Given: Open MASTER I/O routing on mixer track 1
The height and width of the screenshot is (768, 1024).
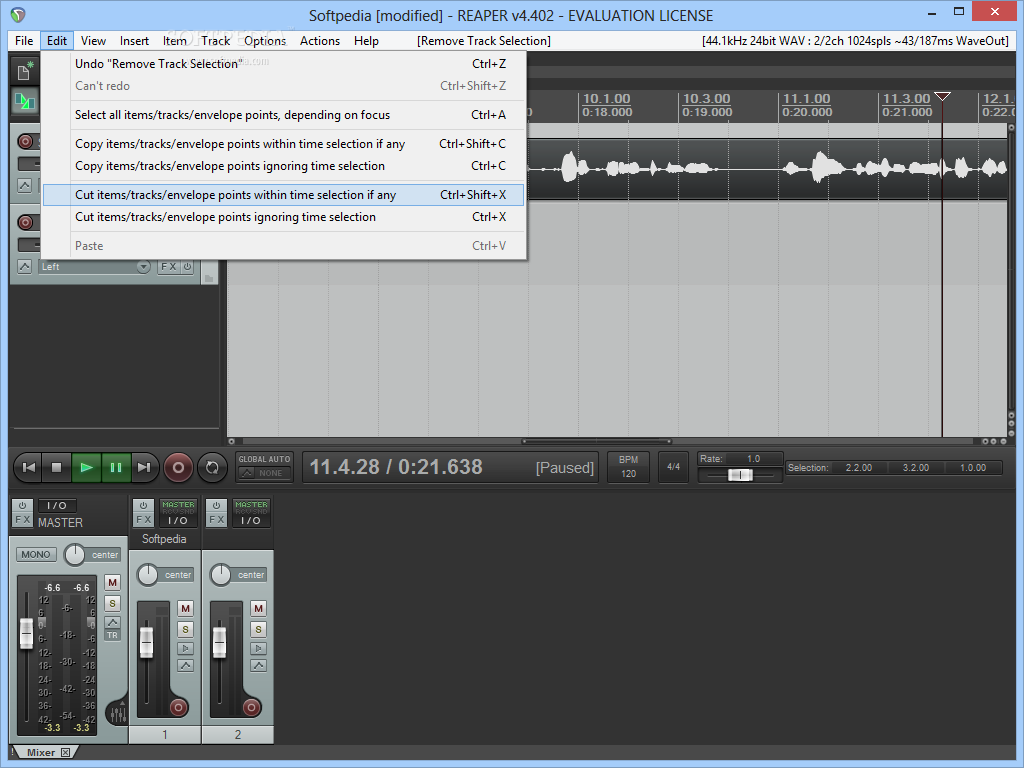Looking at the screenshot, I should click(178, 513).
